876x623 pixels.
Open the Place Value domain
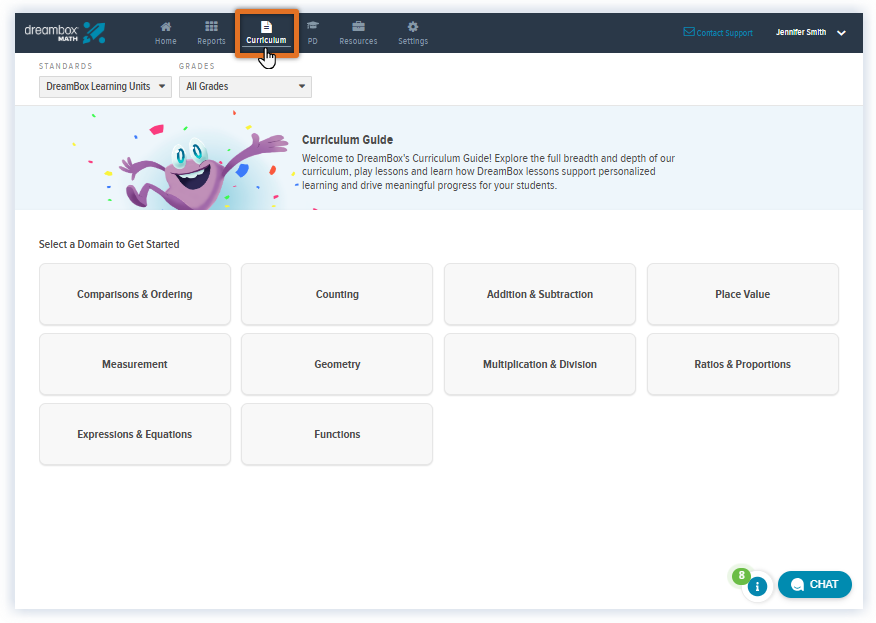742,294
